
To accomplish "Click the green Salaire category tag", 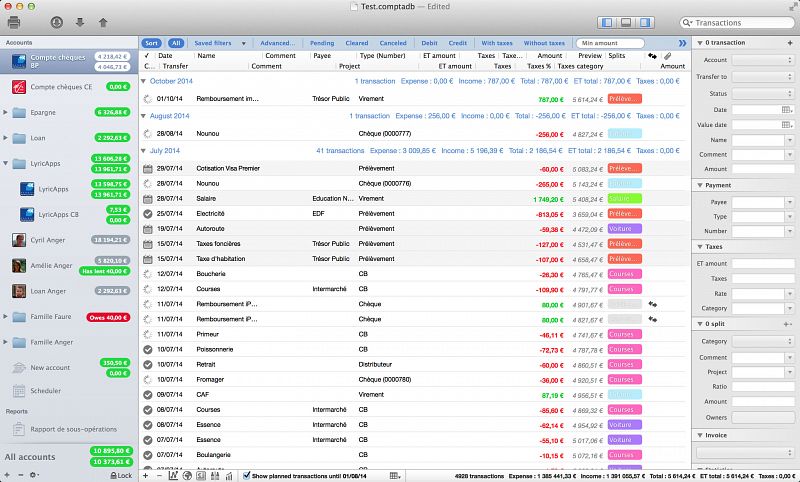I will [623, 199].
